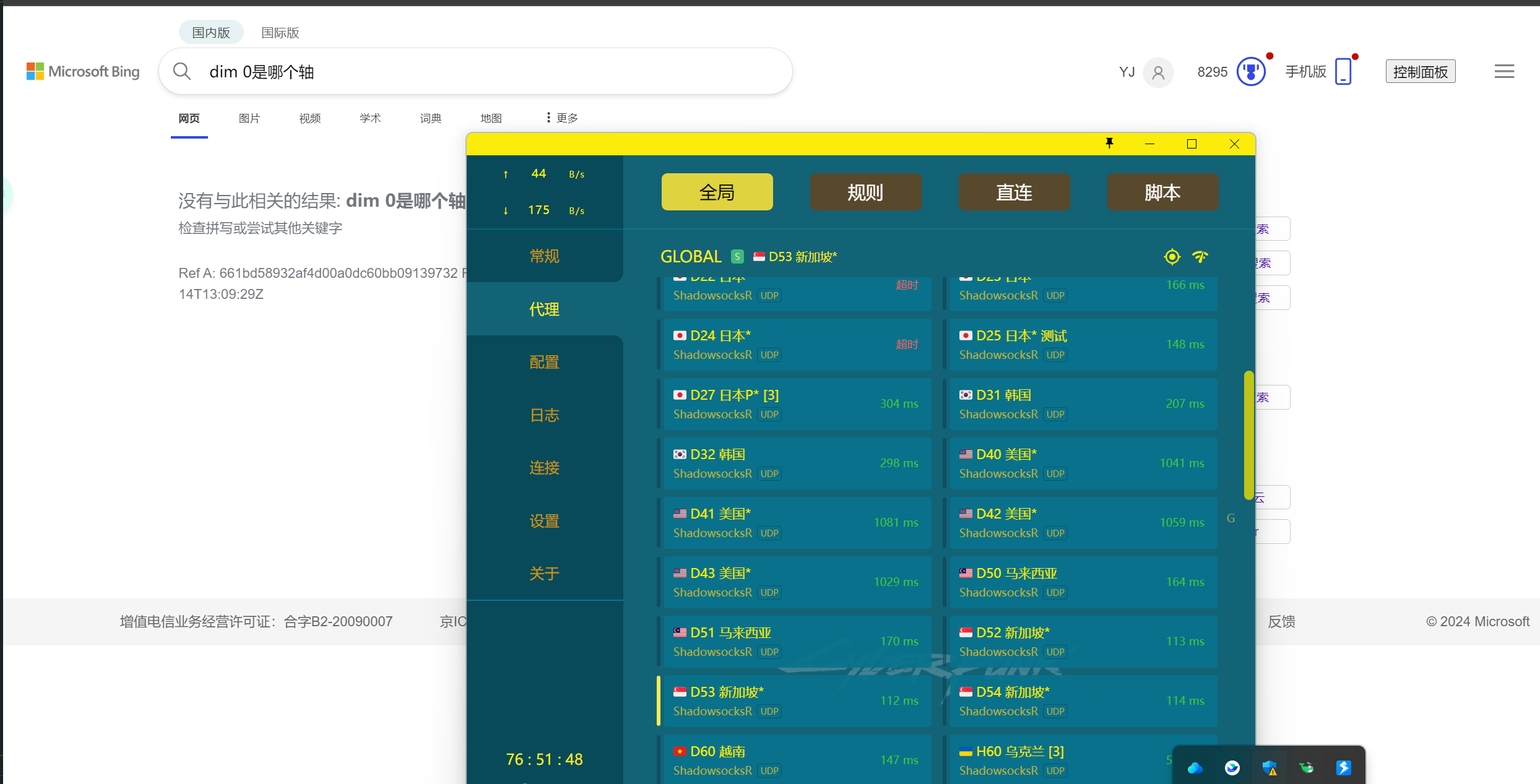1540x784 pixels.
Task: Open the 日志 logs section
Action: (544, 415)
